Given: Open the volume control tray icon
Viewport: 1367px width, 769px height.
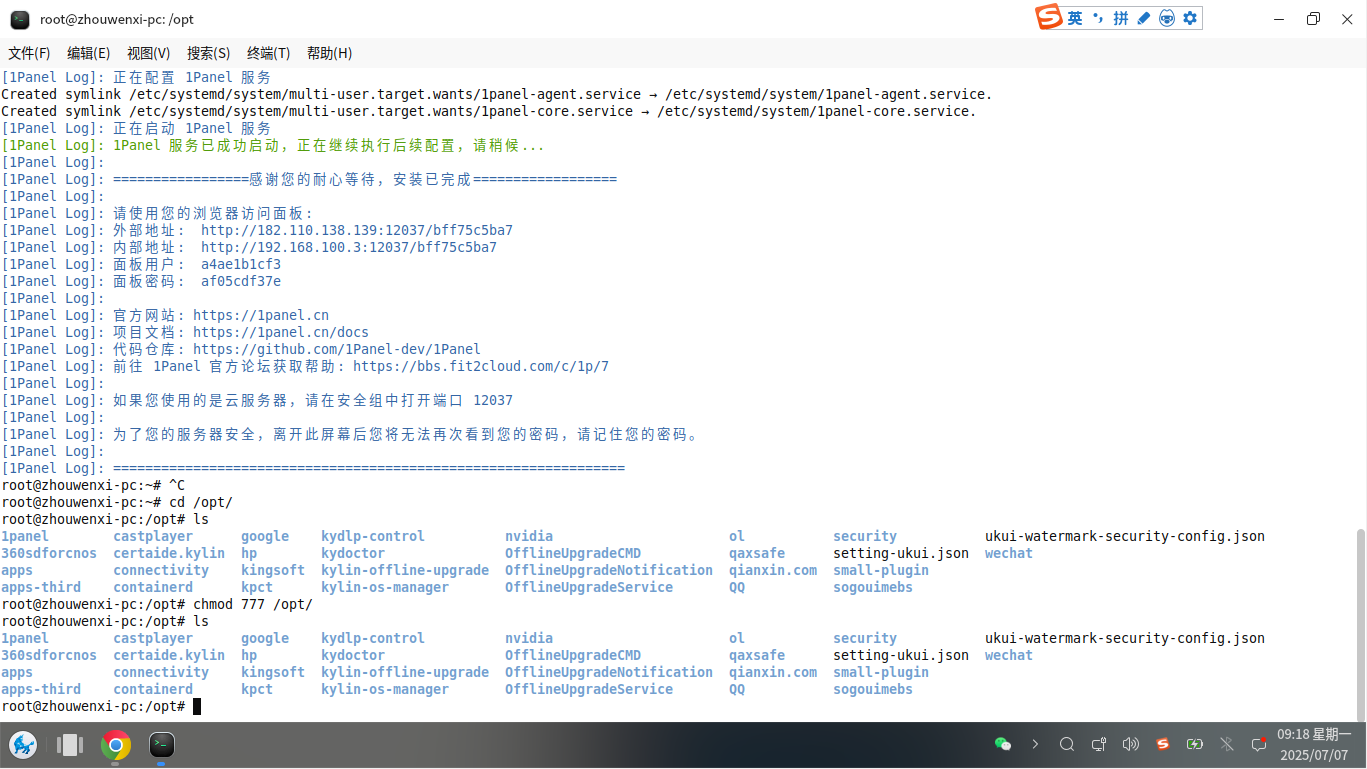Looking at the screenshot, I should pos(1131,744).
